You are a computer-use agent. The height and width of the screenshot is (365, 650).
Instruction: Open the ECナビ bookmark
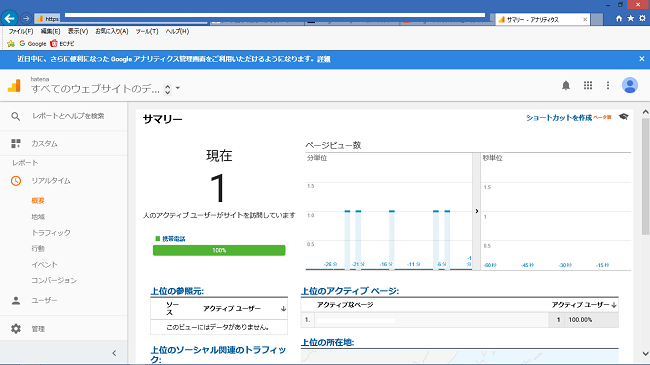[62, 44]
